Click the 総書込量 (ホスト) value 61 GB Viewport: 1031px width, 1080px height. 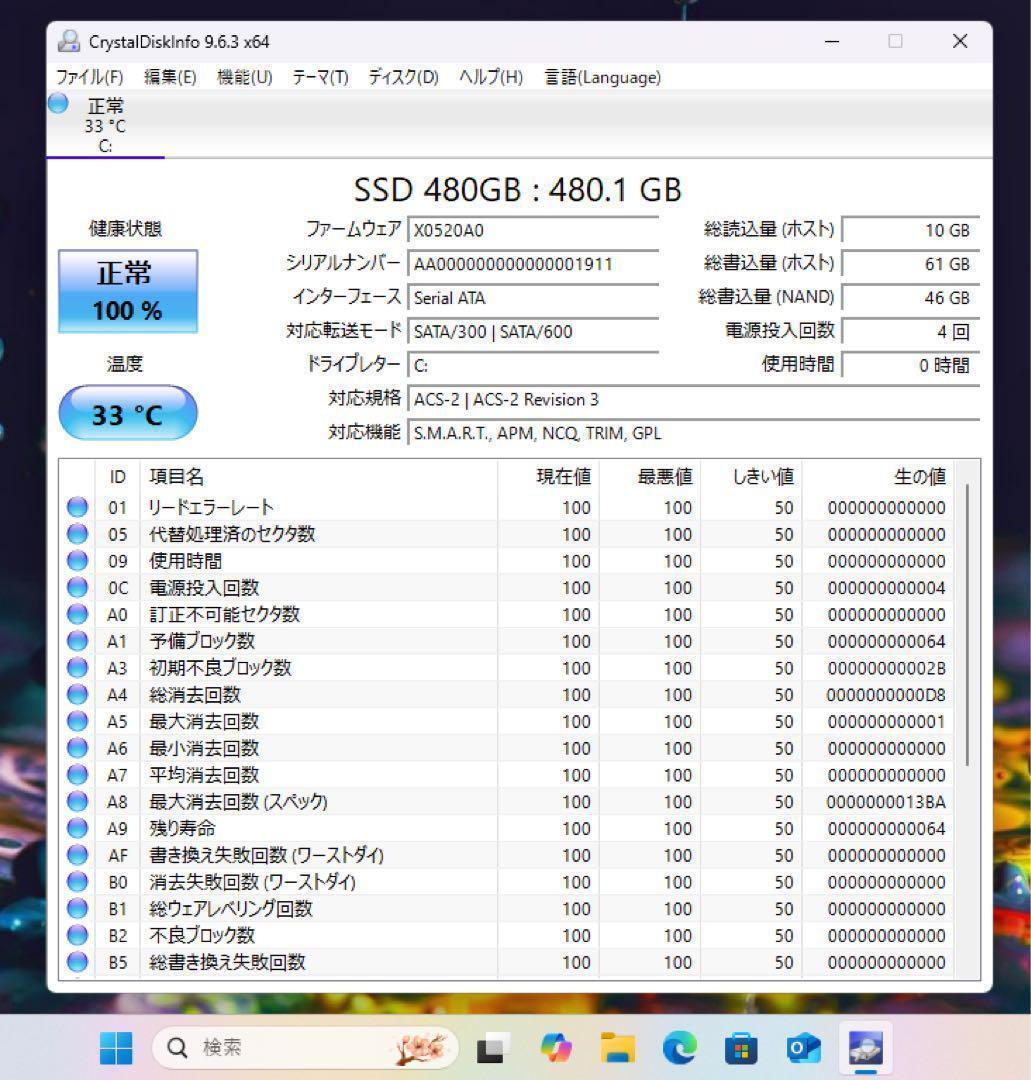coord(910,264)
